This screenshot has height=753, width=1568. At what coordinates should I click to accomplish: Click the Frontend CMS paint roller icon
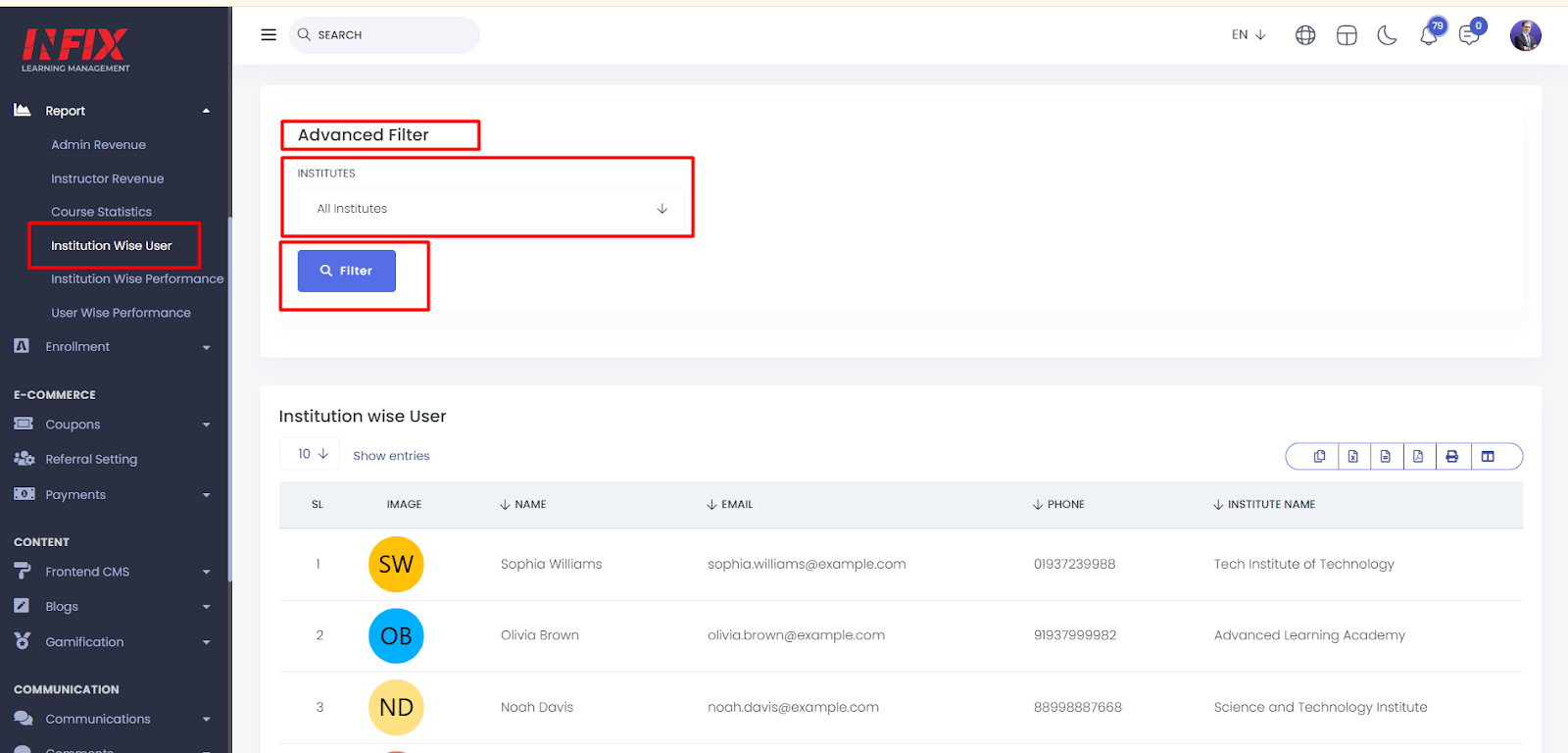click(x=23, y=571)
